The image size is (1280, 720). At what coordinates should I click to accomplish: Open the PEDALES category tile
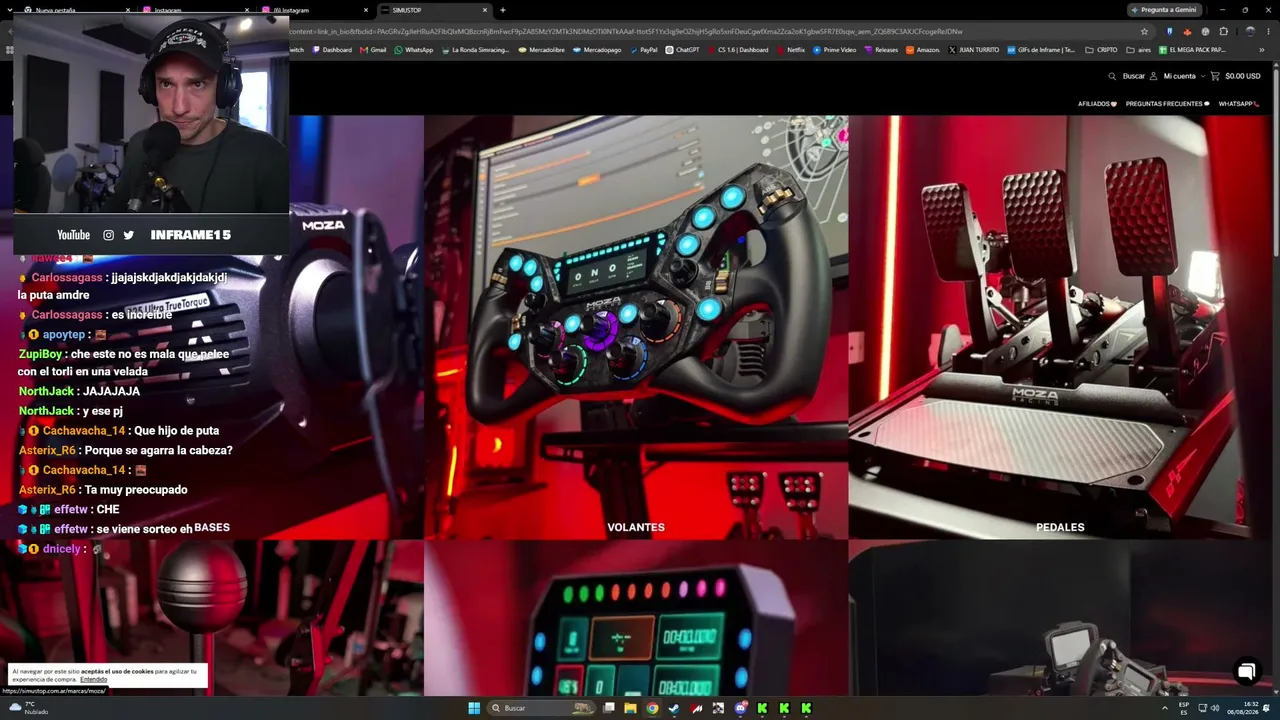pos(1060,327)
